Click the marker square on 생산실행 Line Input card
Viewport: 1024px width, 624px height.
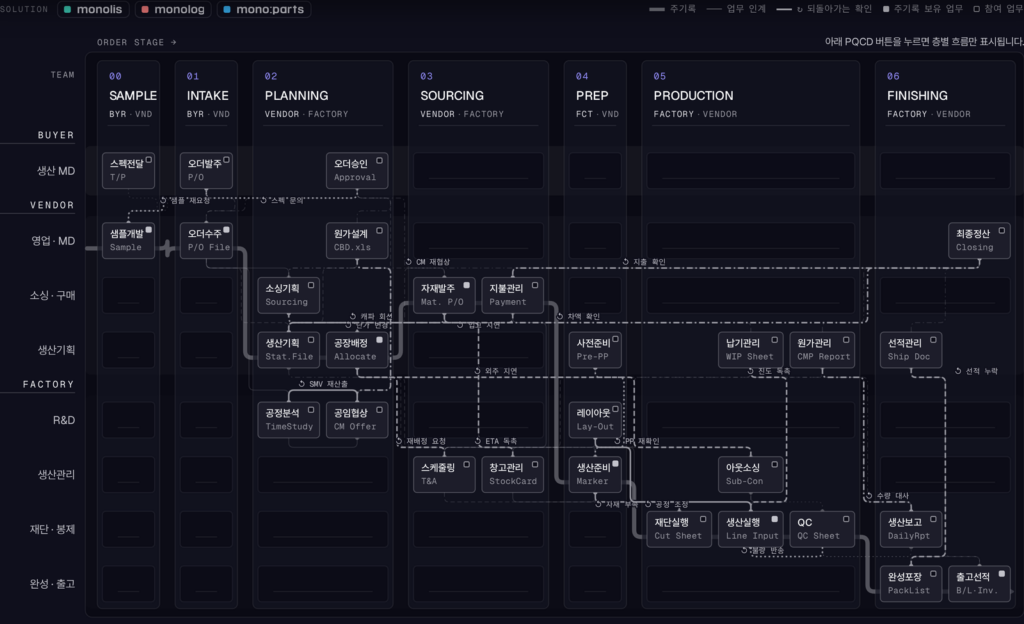775,519
